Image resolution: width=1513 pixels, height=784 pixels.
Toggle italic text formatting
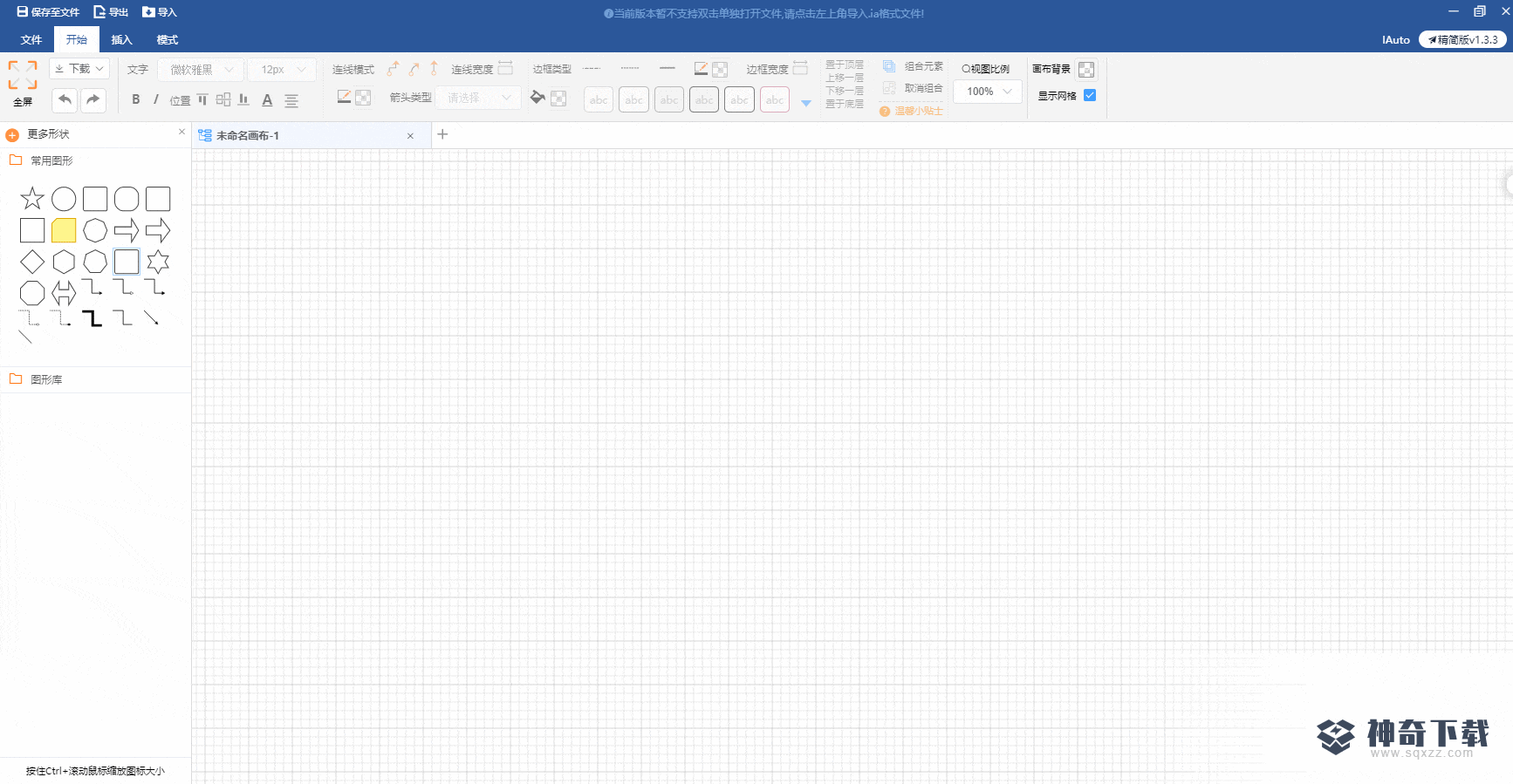pos(156,99)
